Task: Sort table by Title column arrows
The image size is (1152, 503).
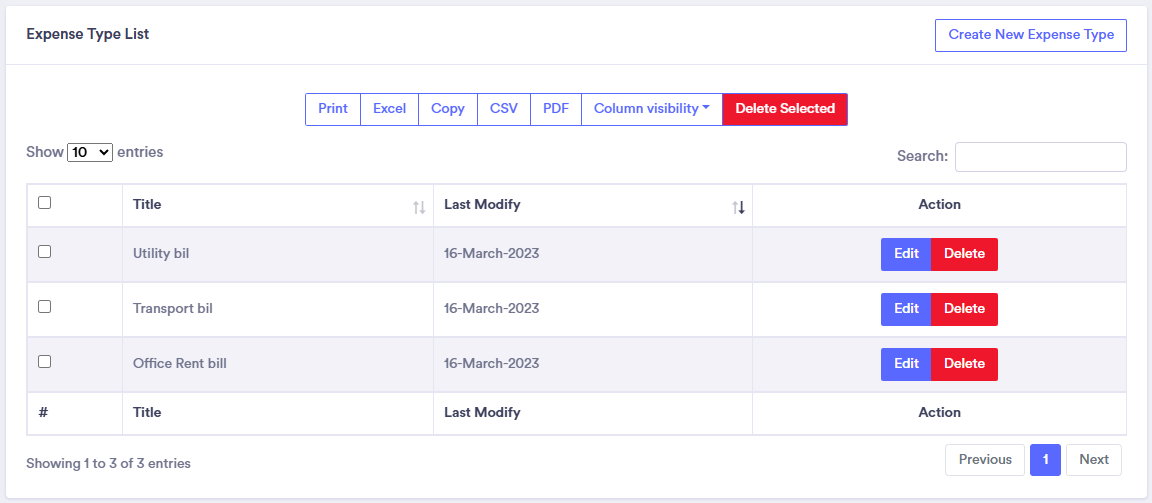Action: [419, 207]
